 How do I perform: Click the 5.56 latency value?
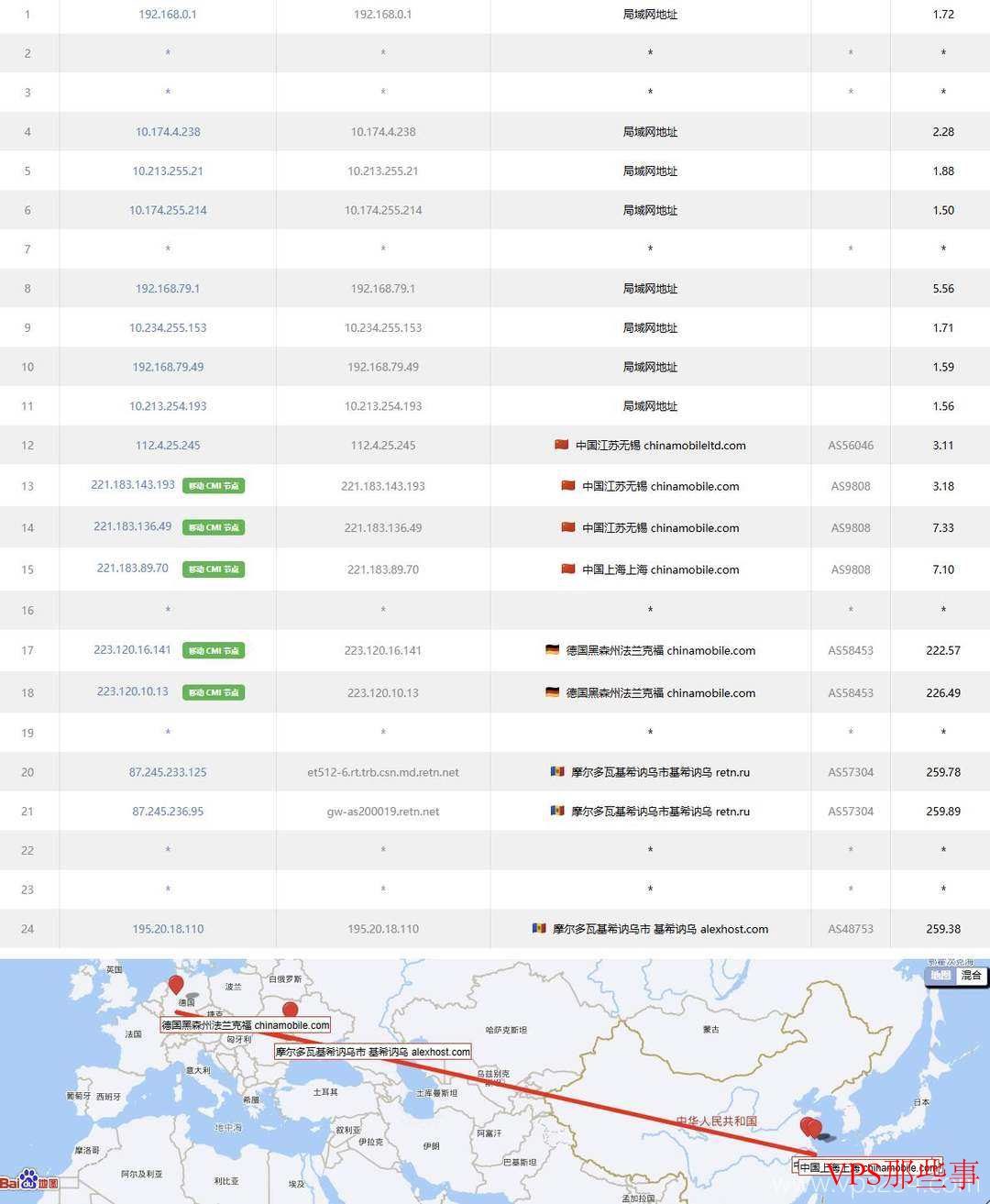(943, 288)
